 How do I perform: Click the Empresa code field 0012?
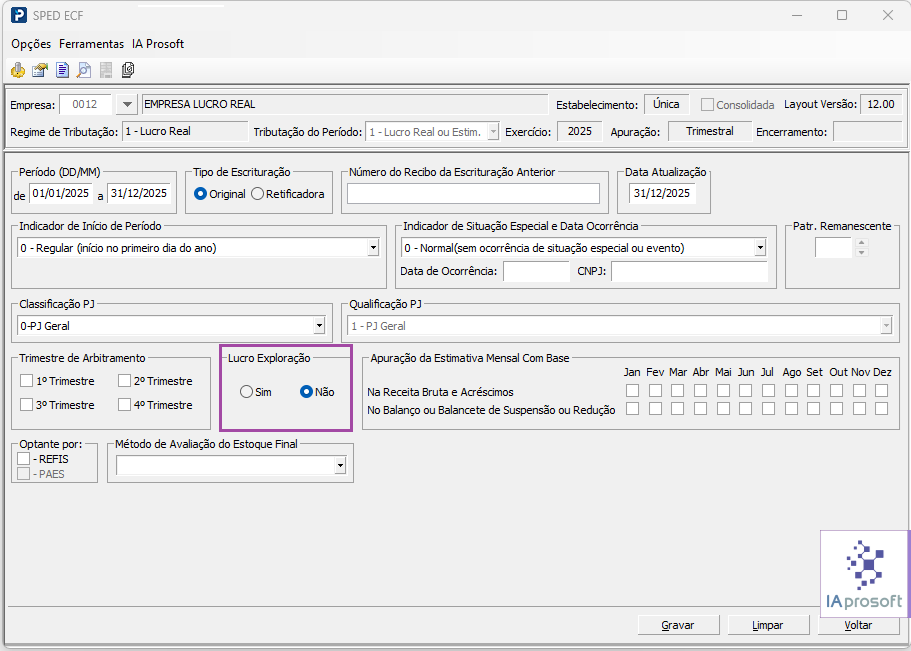[x=85, y=105]
